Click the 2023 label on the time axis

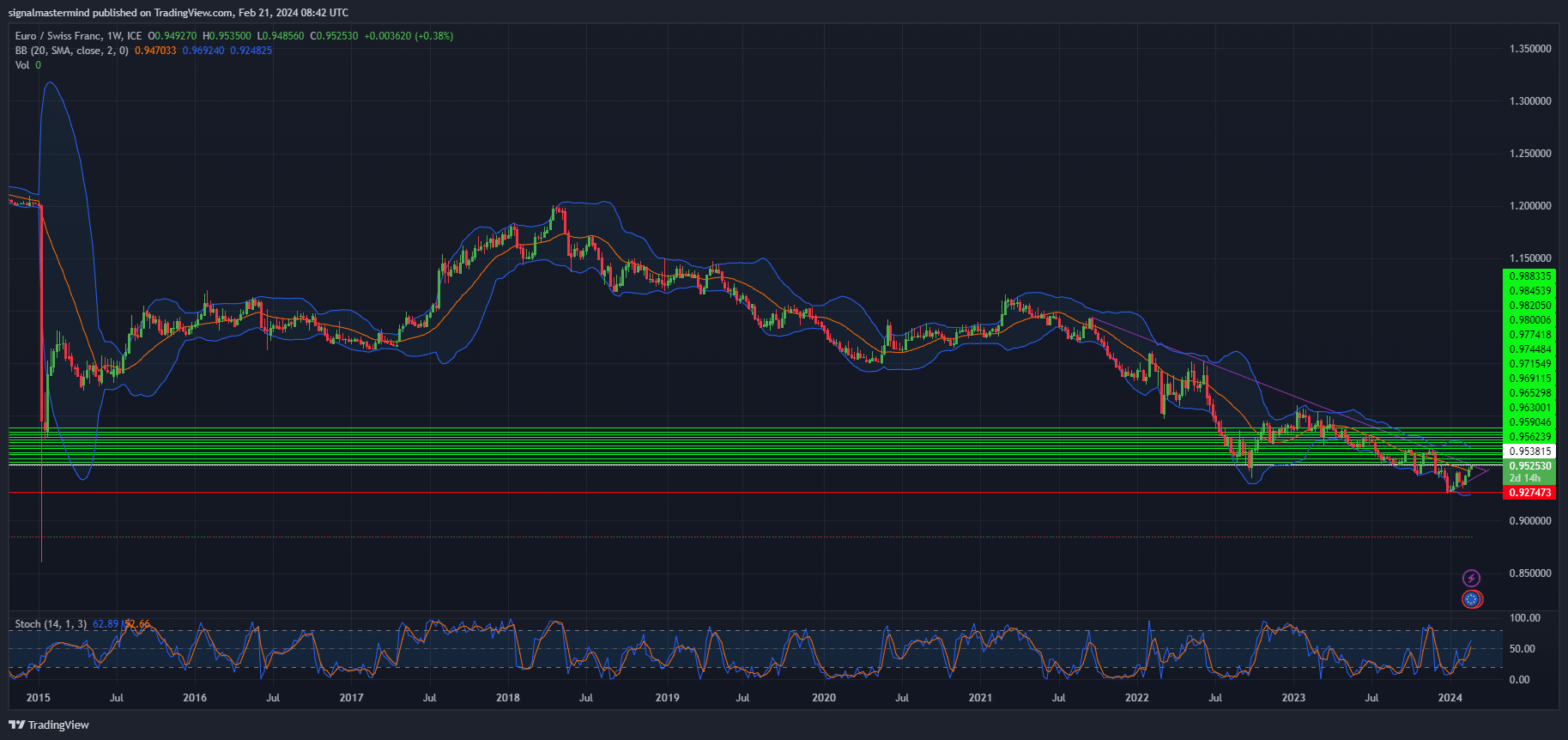(1293, 698)
